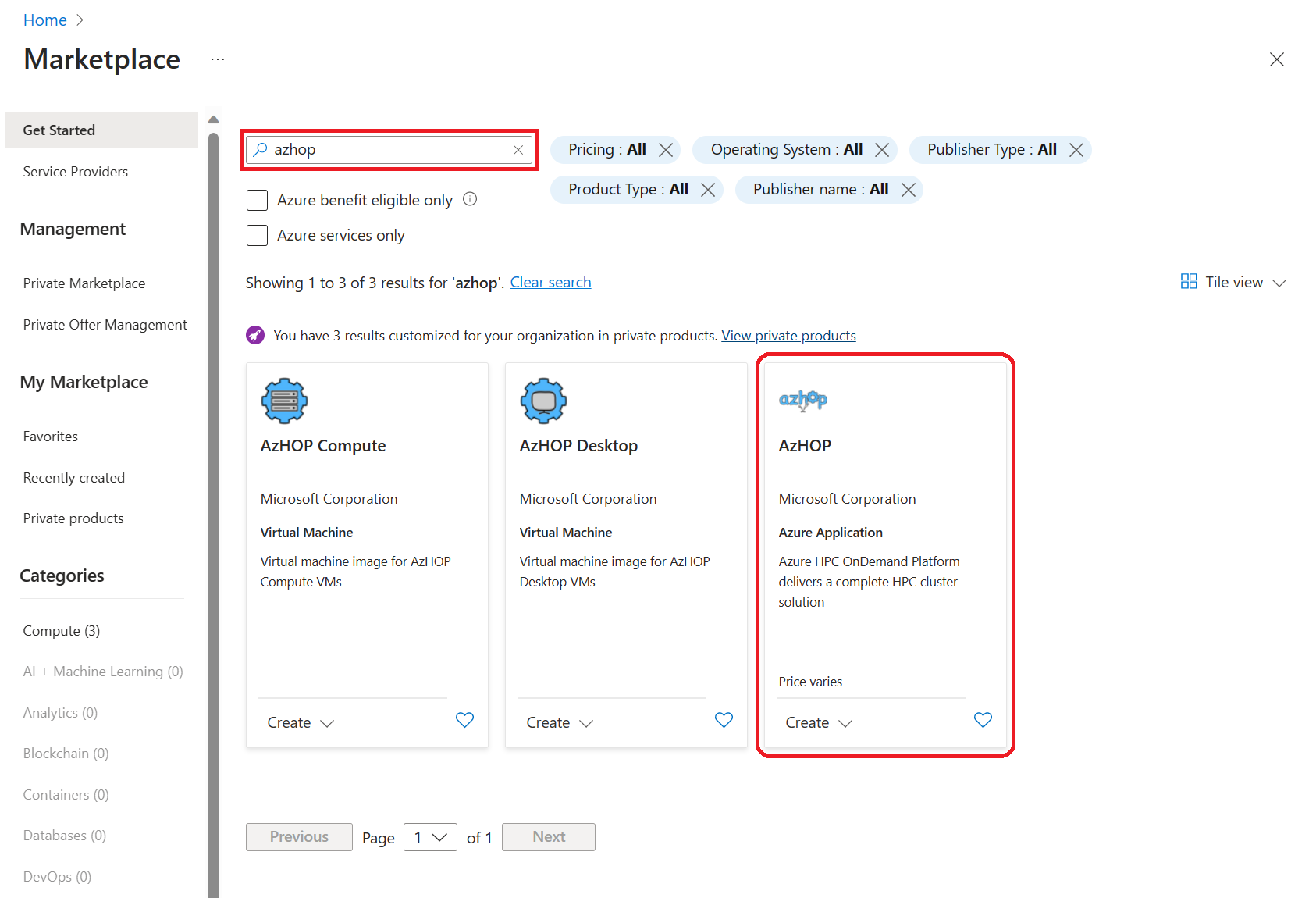Open the AzHOP Compute title
Viewport: 1316px width, 898px height.
point(323,446)
